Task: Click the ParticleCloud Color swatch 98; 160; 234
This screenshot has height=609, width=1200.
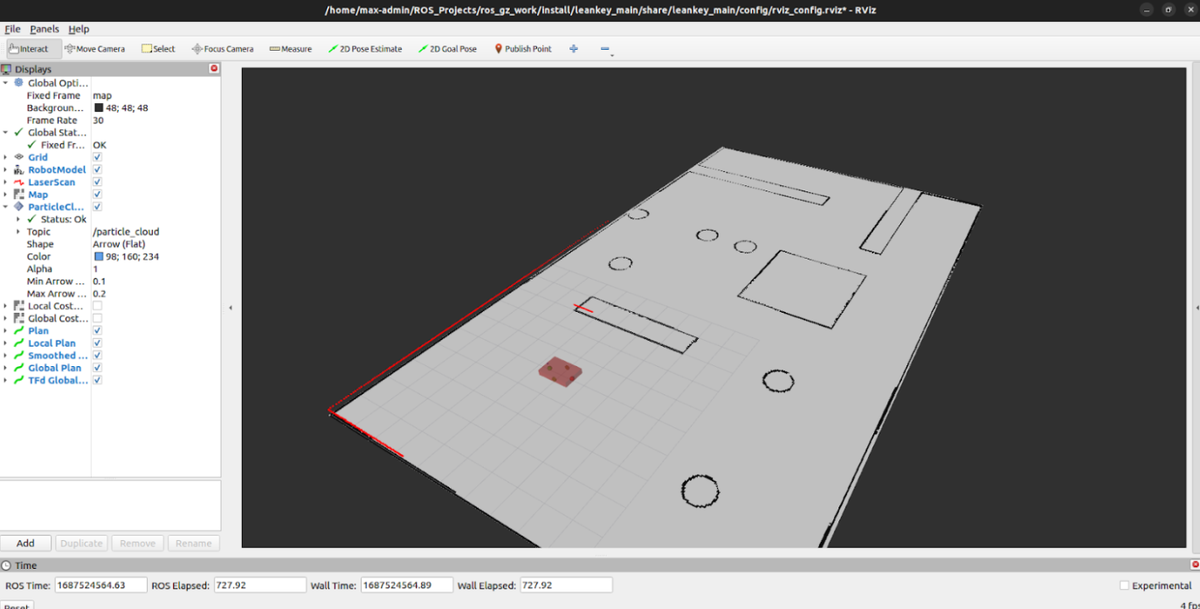Action: coord(99,257)
